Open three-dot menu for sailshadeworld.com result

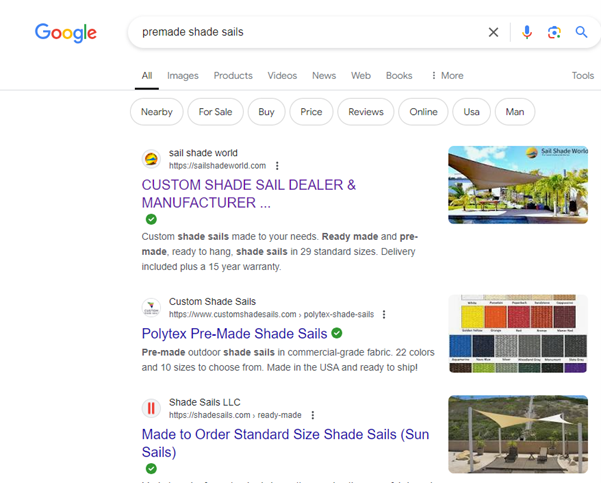tap(277, 166)
